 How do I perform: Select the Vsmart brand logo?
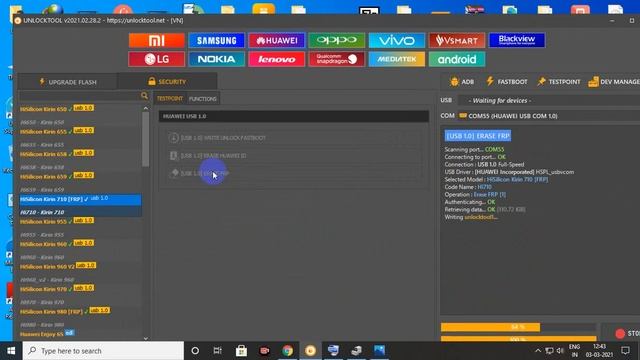click(457, 40)
